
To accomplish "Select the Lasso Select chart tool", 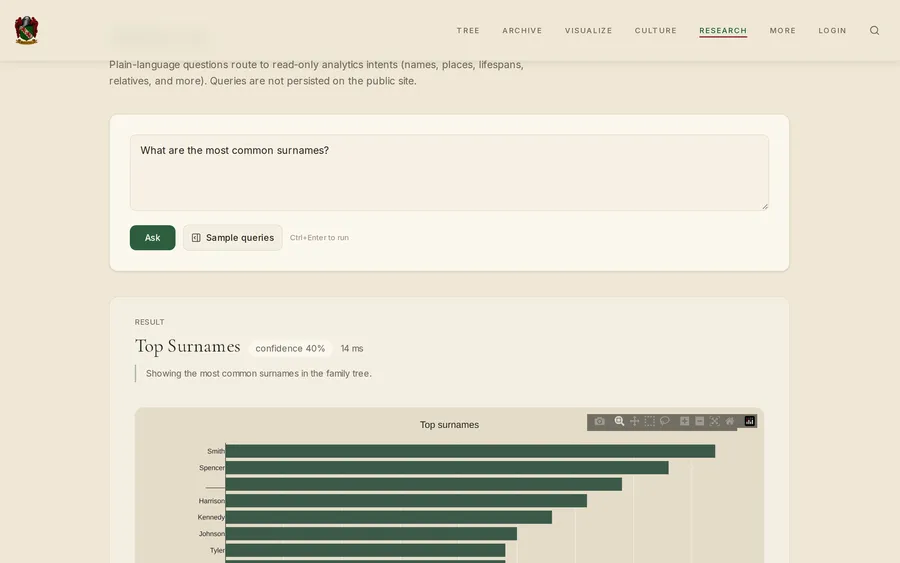I will click(x=665, y=421).
